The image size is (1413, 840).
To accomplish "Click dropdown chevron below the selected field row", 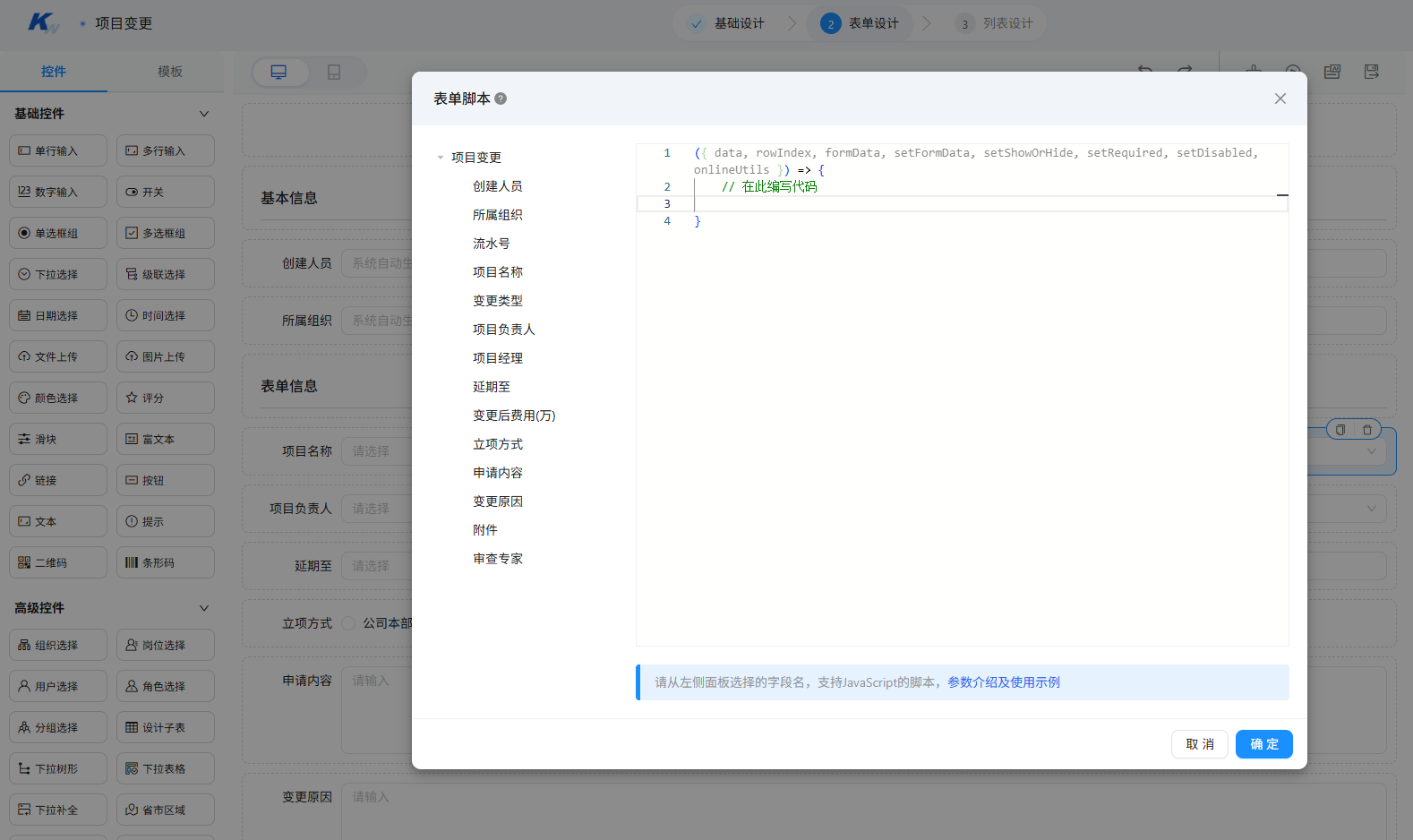I will point(1372,509).
